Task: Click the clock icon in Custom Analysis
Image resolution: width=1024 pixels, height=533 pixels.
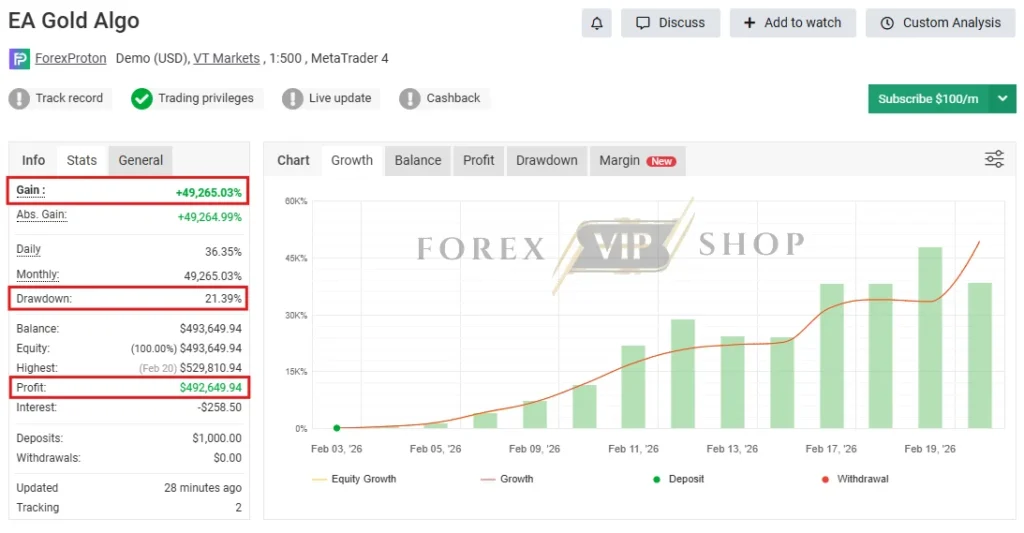Action: (x=887, y=23)
